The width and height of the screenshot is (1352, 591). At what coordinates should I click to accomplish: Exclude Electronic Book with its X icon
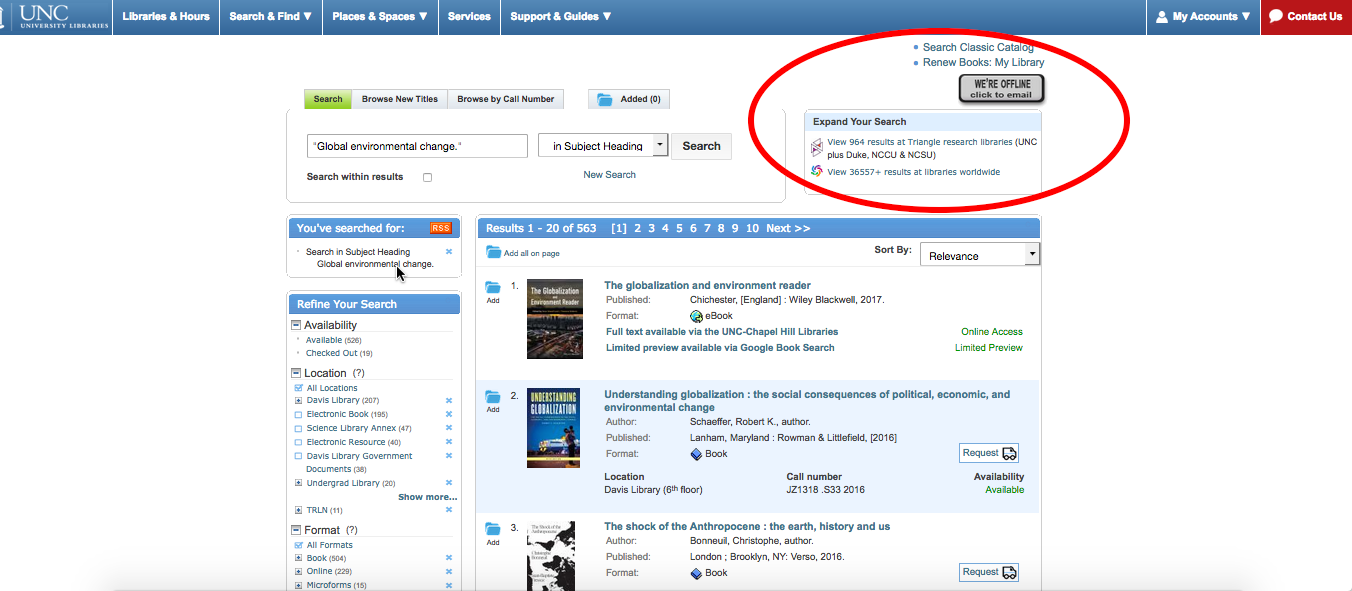point(449,414)
